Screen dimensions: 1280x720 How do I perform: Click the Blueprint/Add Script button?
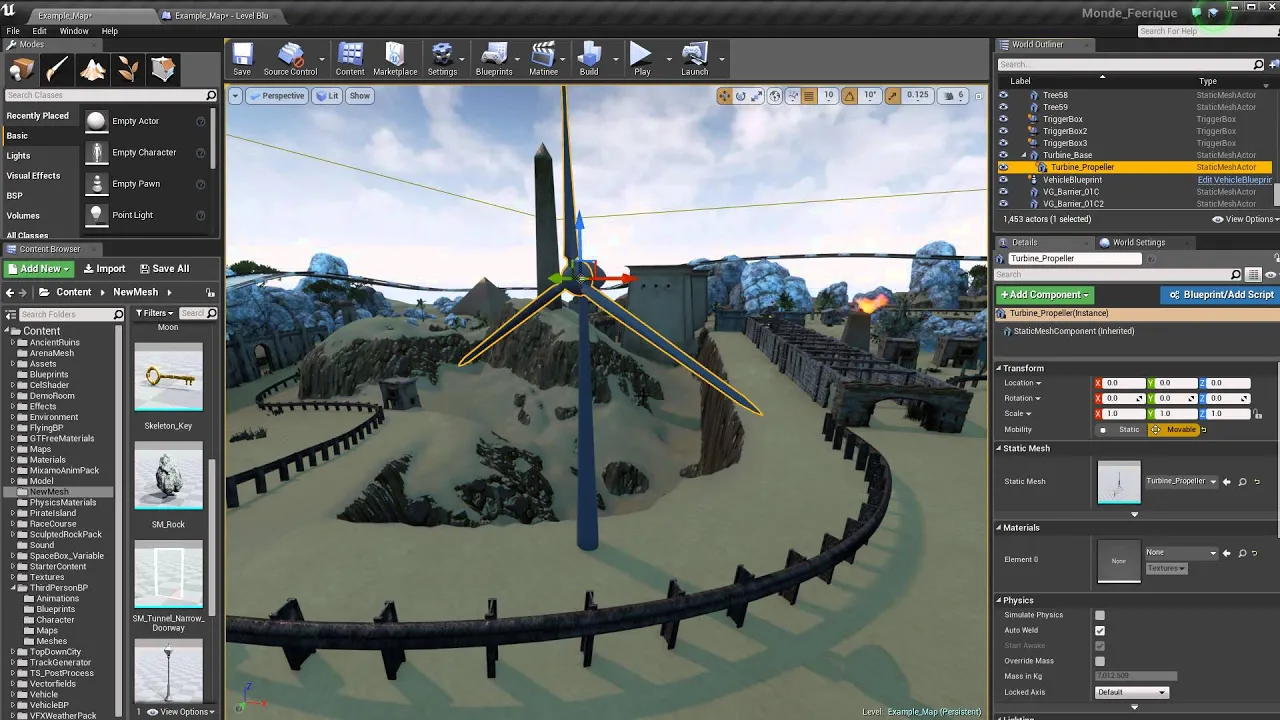(x=1219, y=295)
